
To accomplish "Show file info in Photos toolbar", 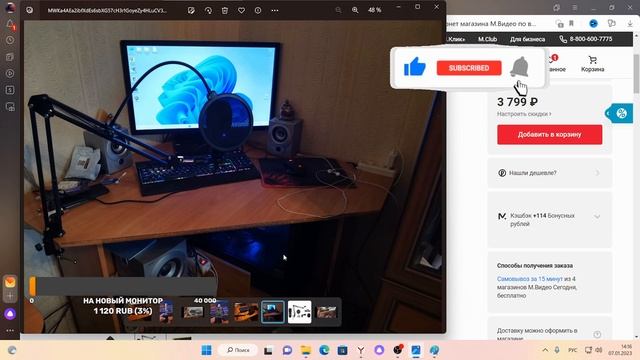I will (x=258, y=11).
